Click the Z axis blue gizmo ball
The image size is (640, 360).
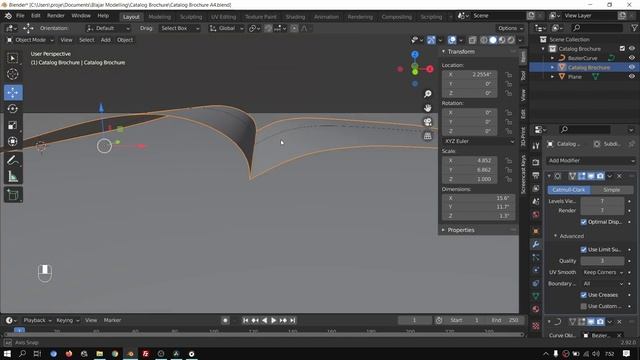tap(415, 54)
